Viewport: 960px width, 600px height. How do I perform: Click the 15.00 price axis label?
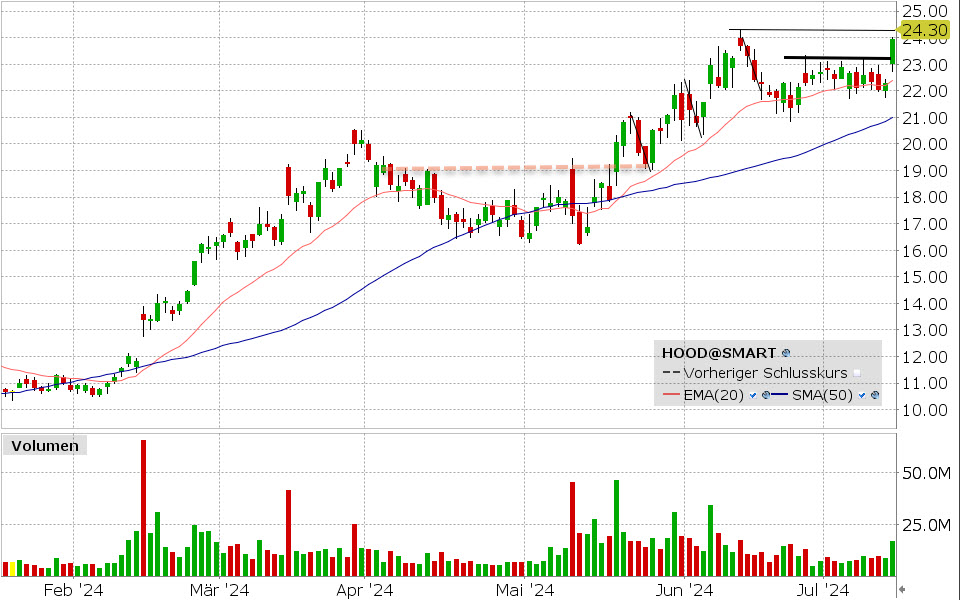tap(926, 277)
